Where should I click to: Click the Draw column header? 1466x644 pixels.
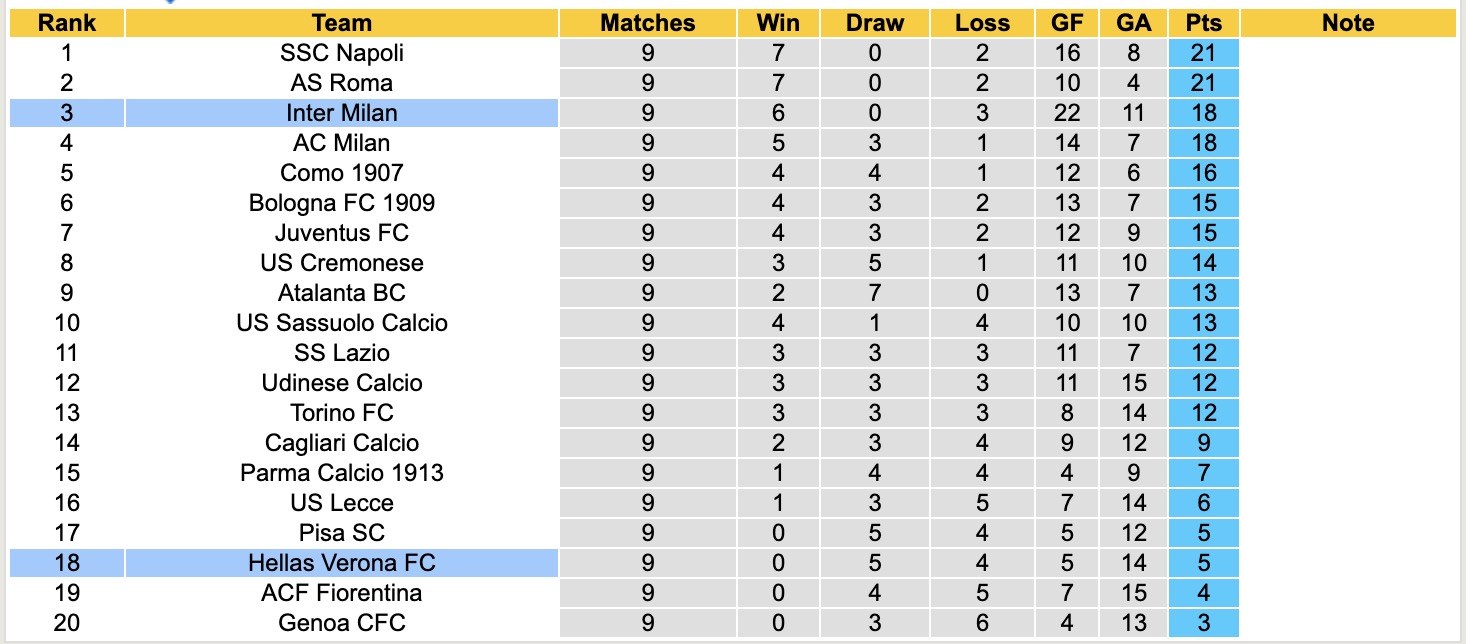tap(874, 23)
